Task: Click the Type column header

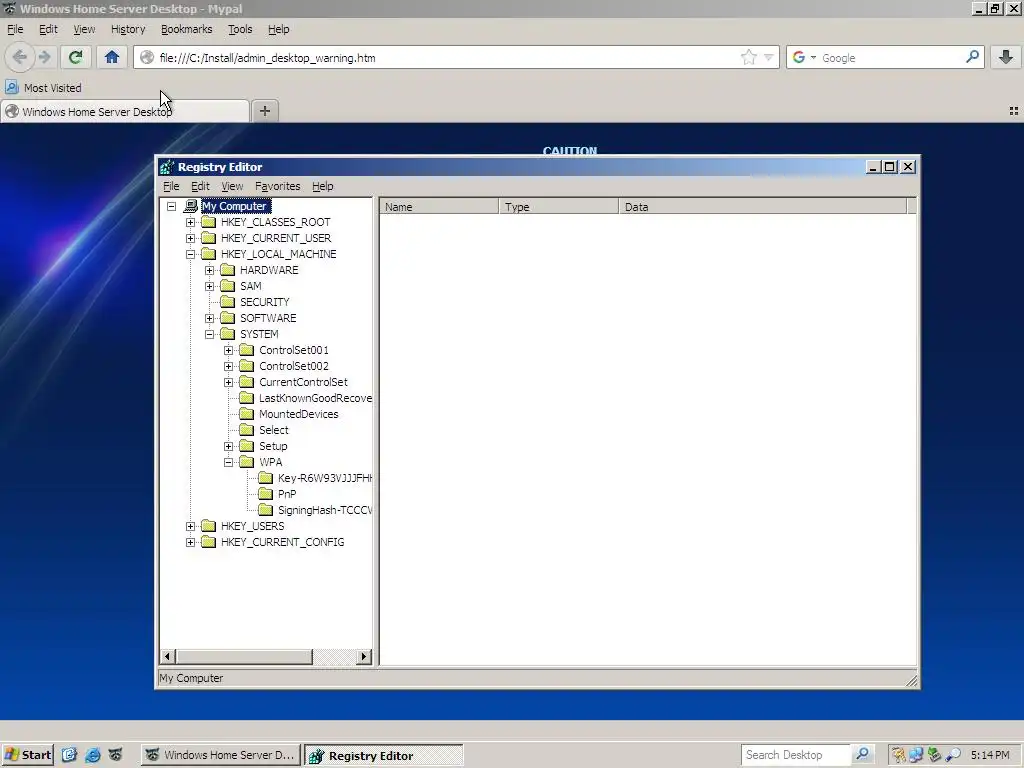Action: 558,206
